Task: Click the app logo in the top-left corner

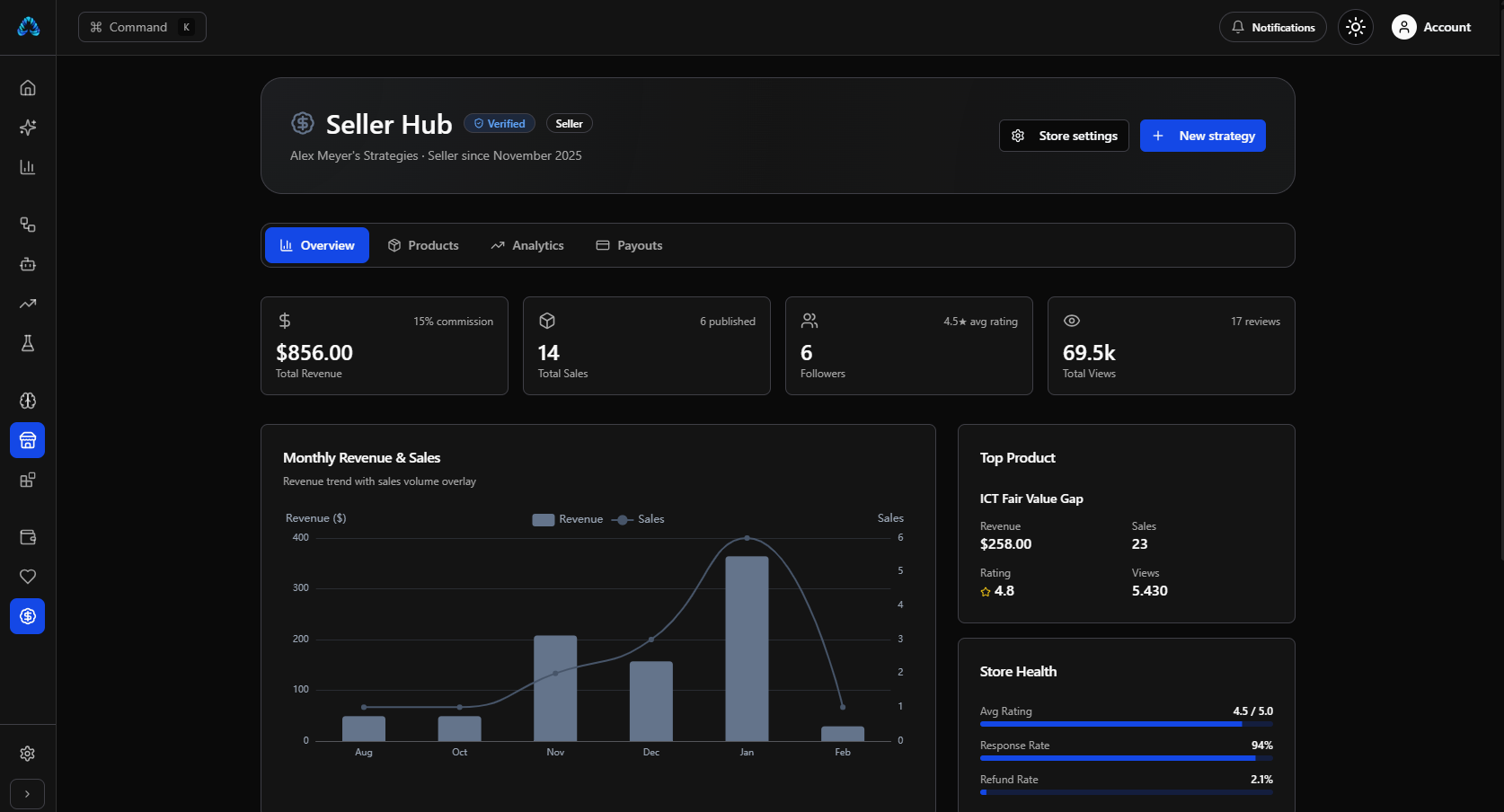Action: [x=28, y=27]
